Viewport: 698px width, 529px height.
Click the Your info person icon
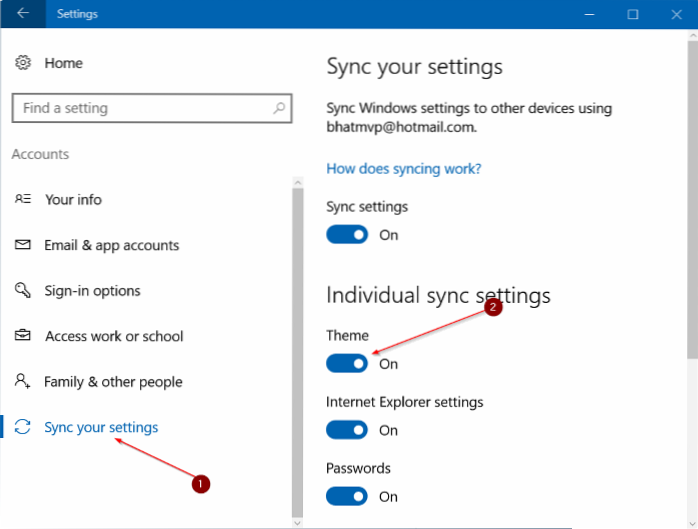point(23,199)
